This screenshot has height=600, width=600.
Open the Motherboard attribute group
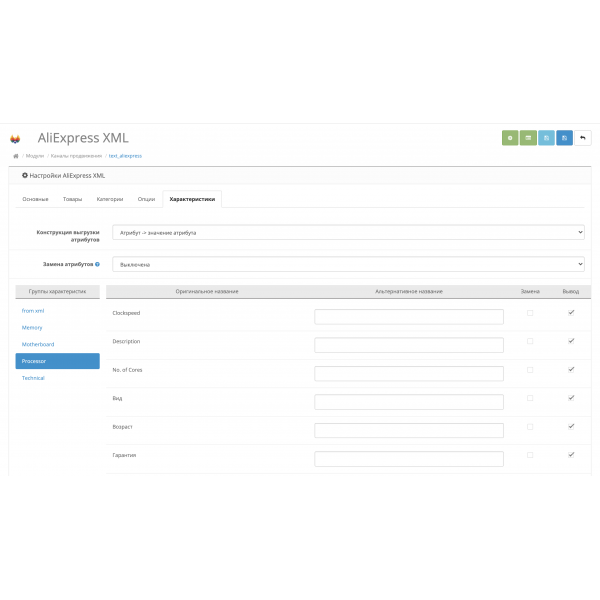coord(38,344)
